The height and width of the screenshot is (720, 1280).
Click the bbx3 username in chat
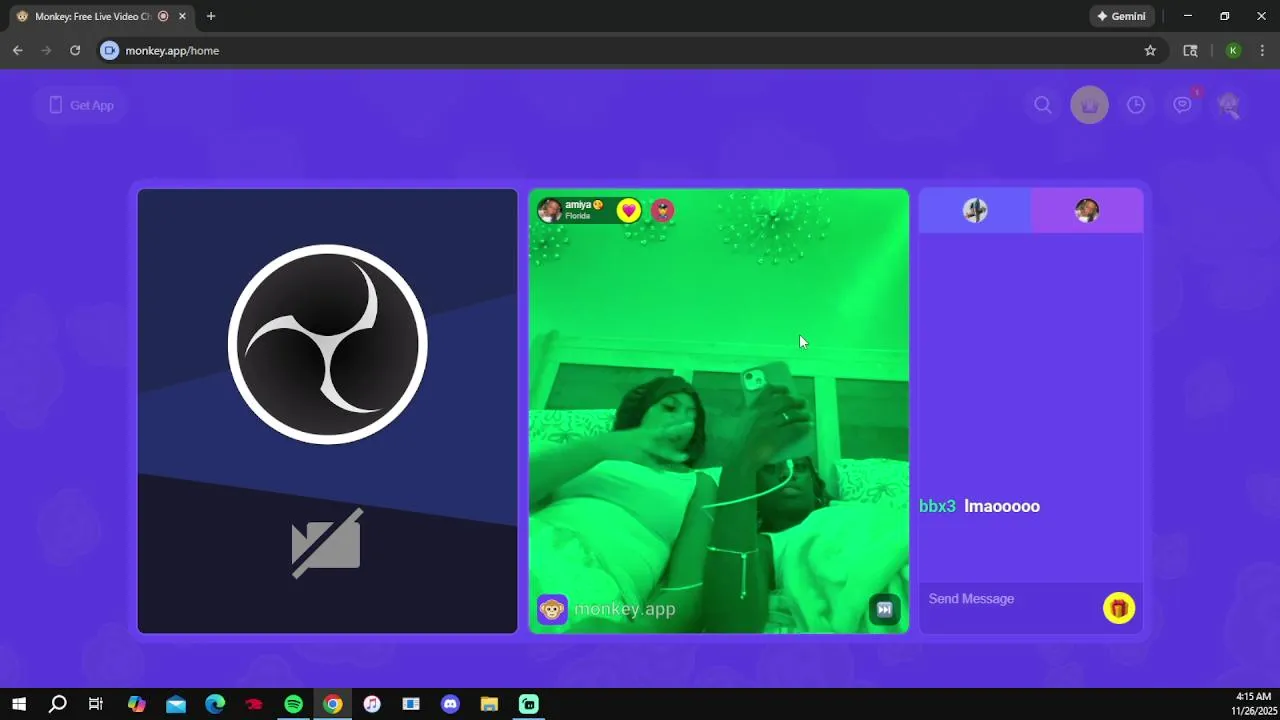[937, 506]
